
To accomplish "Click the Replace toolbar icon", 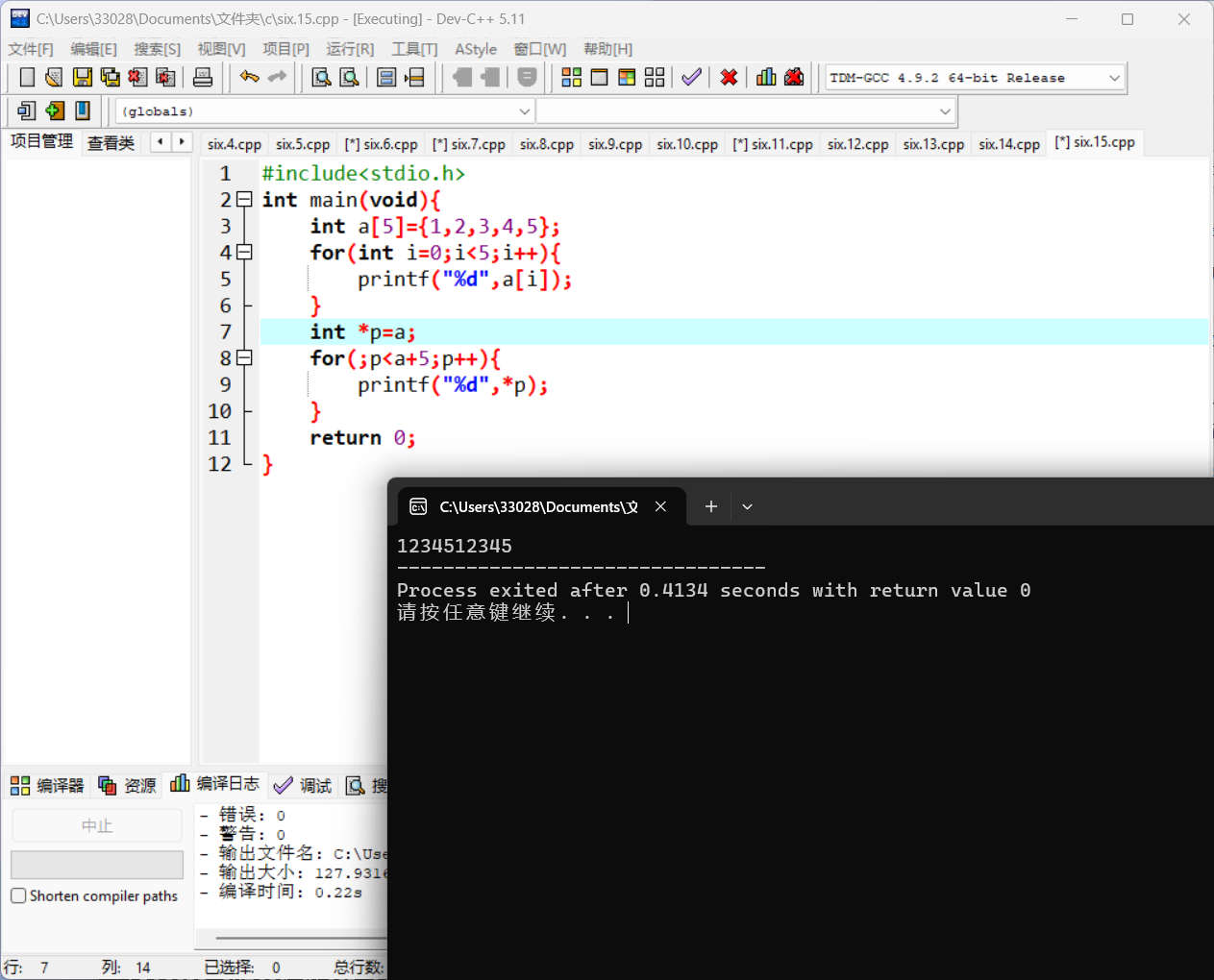I will point(350,78).
